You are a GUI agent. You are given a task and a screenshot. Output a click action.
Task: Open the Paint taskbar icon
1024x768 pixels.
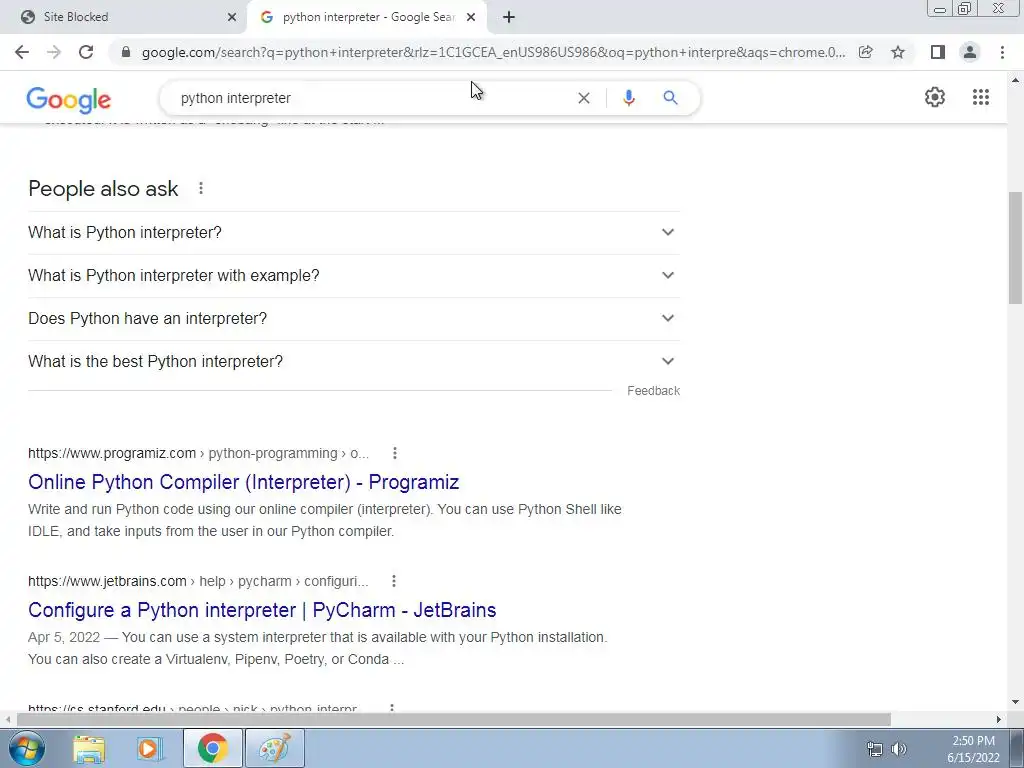[275, 748]
